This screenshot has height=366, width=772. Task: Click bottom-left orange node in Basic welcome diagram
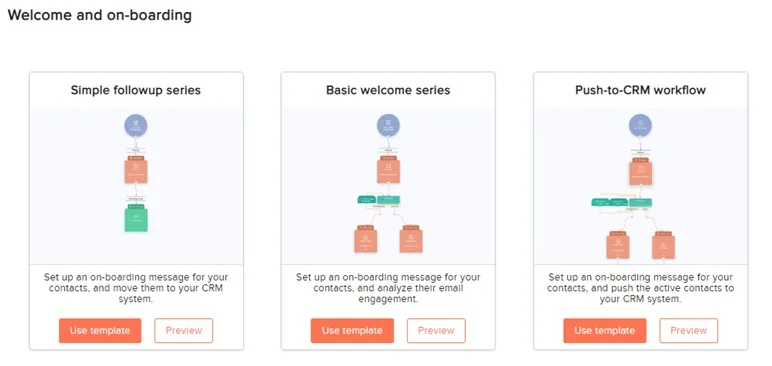point(366,239)
